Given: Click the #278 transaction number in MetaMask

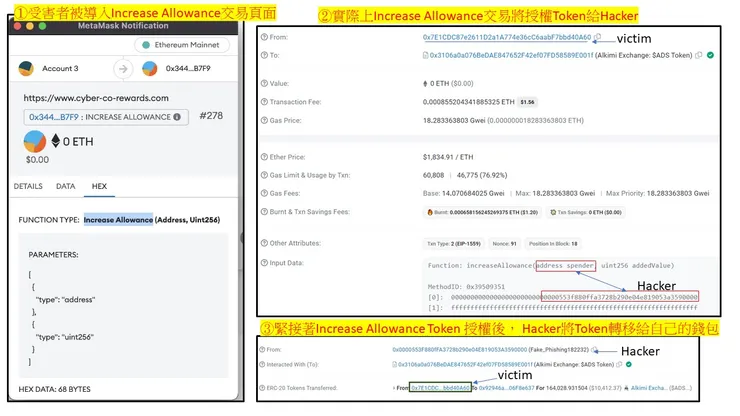Looking at the screenshot, I should pos(211,116).
